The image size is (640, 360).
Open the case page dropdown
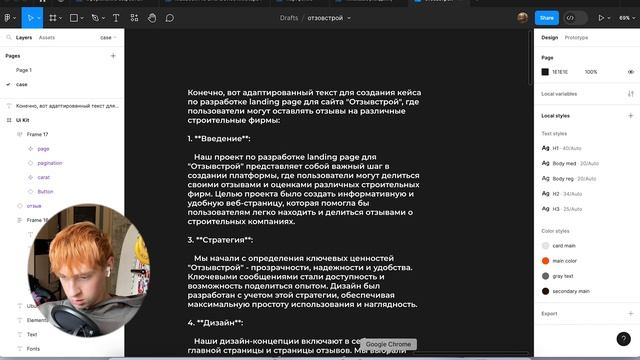pos(108,38)
